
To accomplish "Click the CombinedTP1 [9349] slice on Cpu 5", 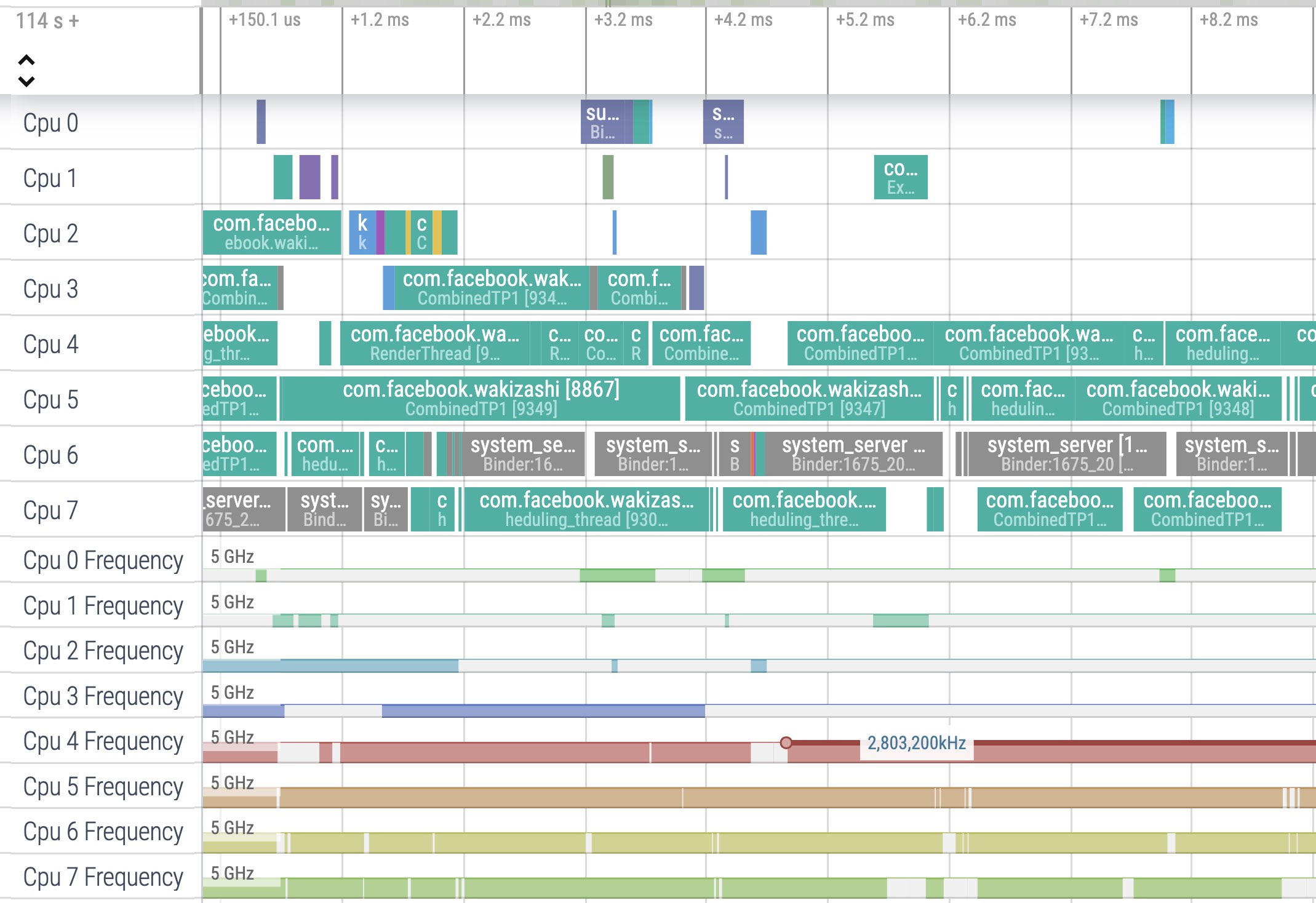I will click(481, 399).
